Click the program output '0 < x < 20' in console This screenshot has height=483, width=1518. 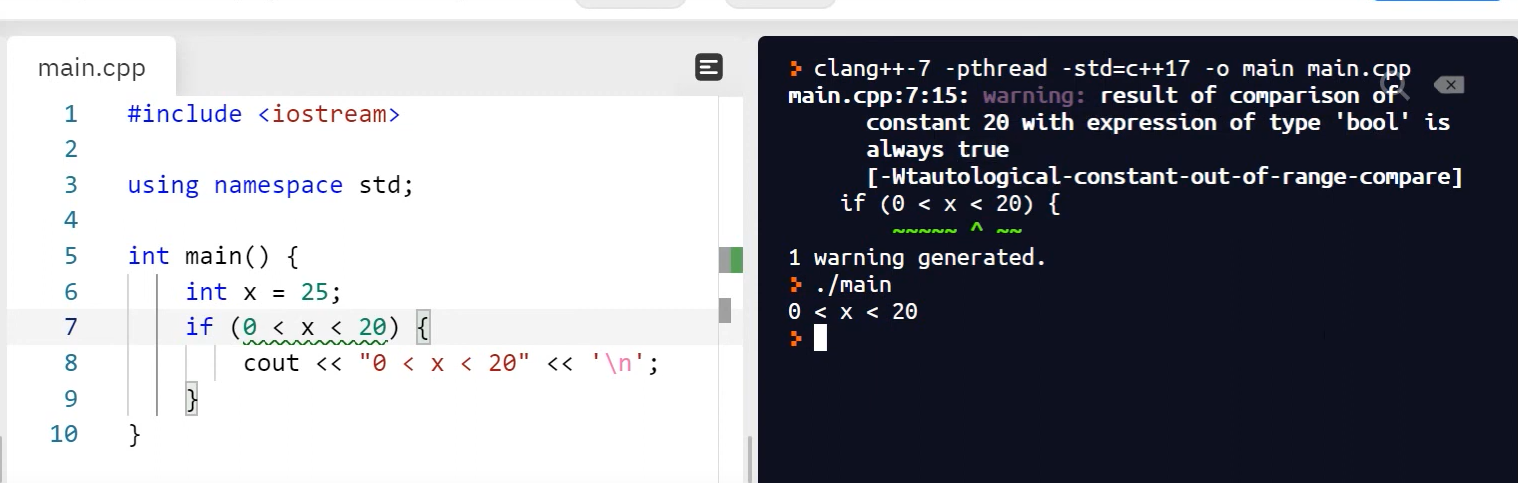(853, 312)
